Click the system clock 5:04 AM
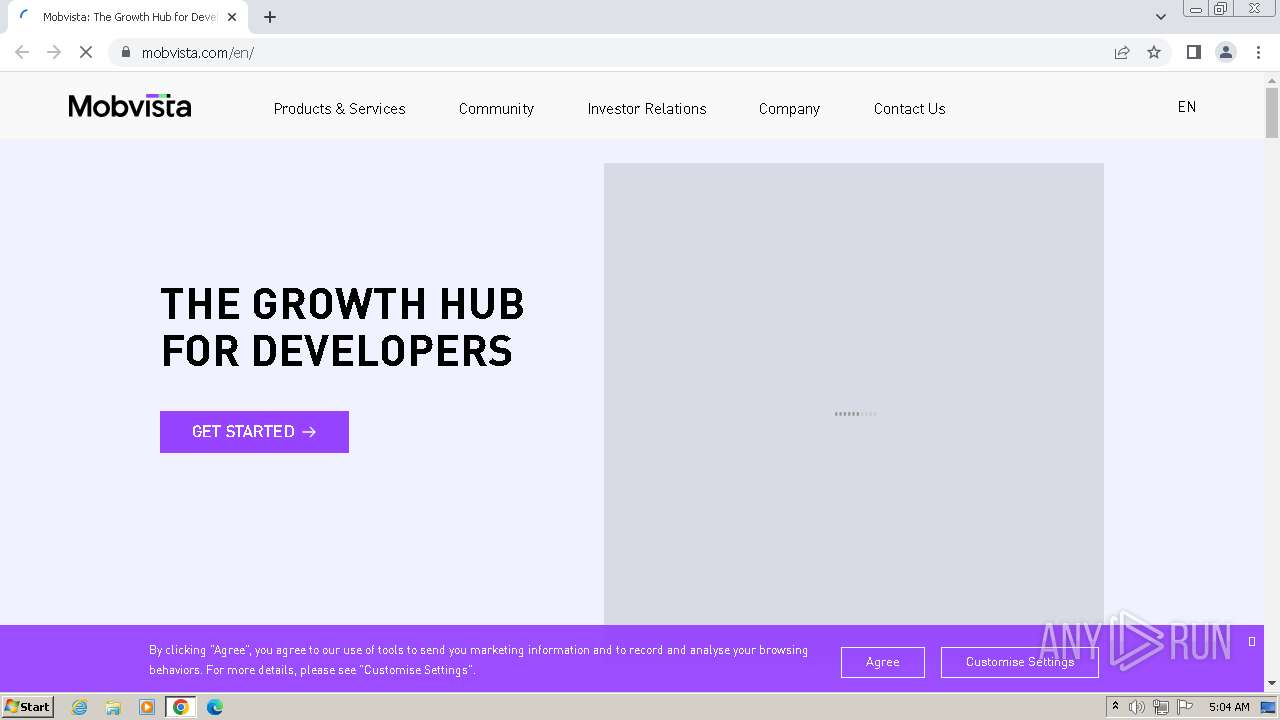The height and width of the screenshot is (720, 1280). [x=1229, y=707]
